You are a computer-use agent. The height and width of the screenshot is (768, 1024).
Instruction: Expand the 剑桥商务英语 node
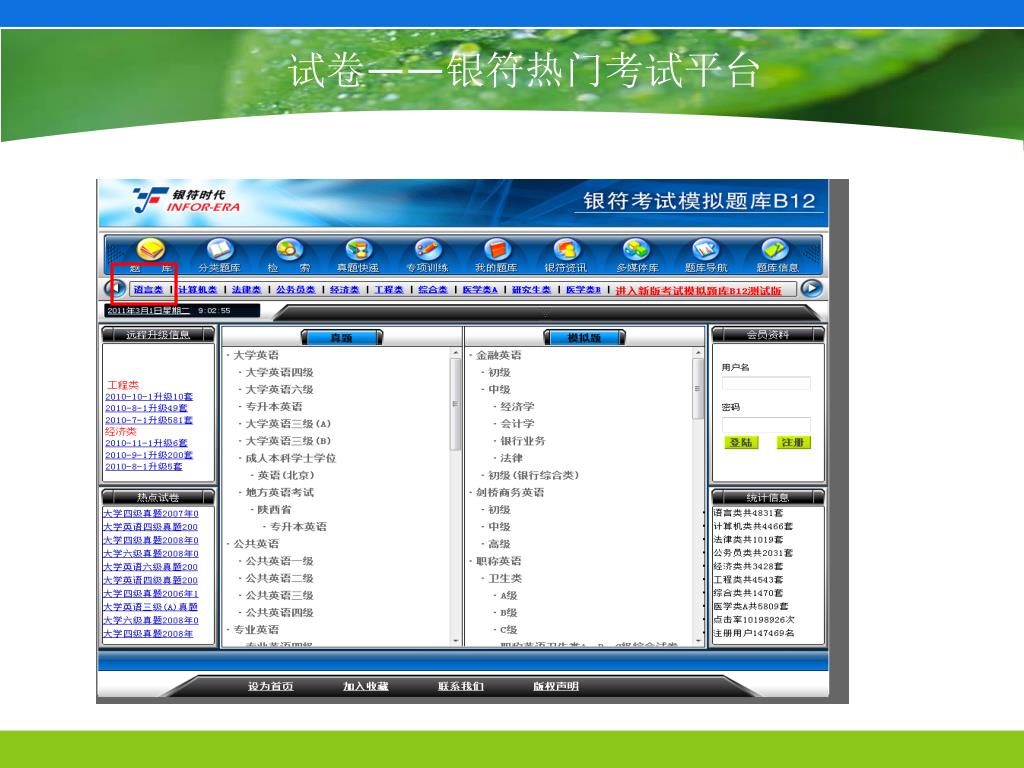point(509,492)
